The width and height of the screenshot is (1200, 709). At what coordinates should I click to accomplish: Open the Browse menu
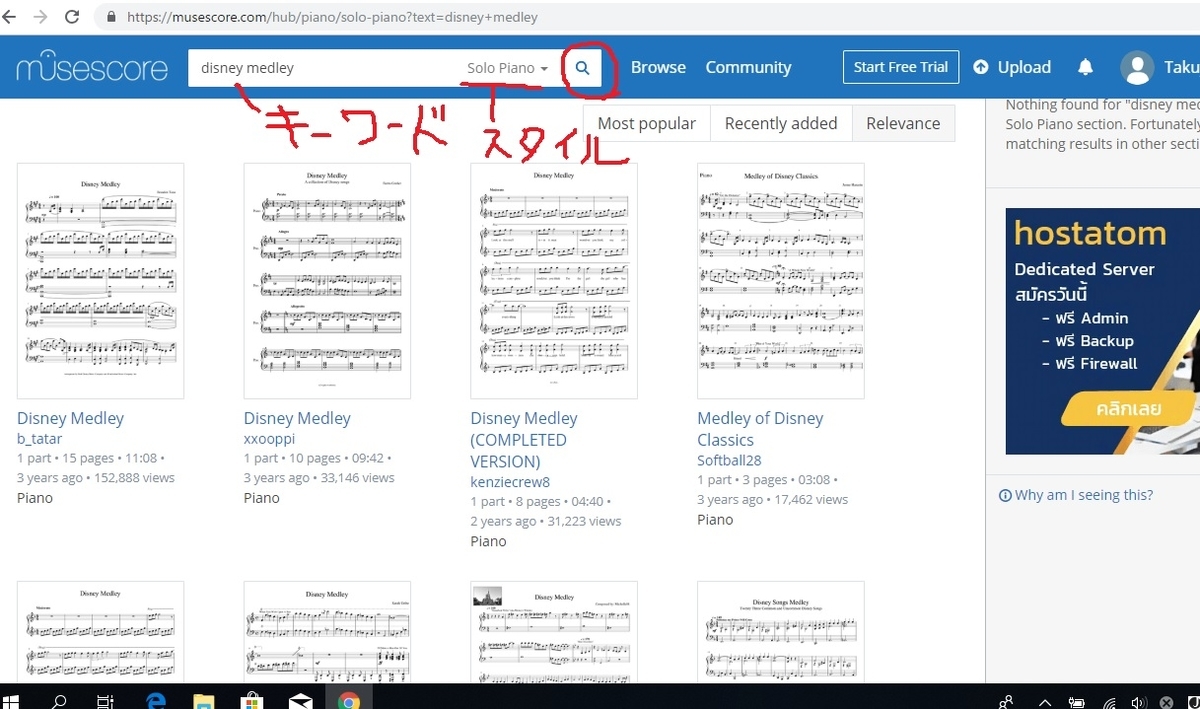tap(658, 67)
